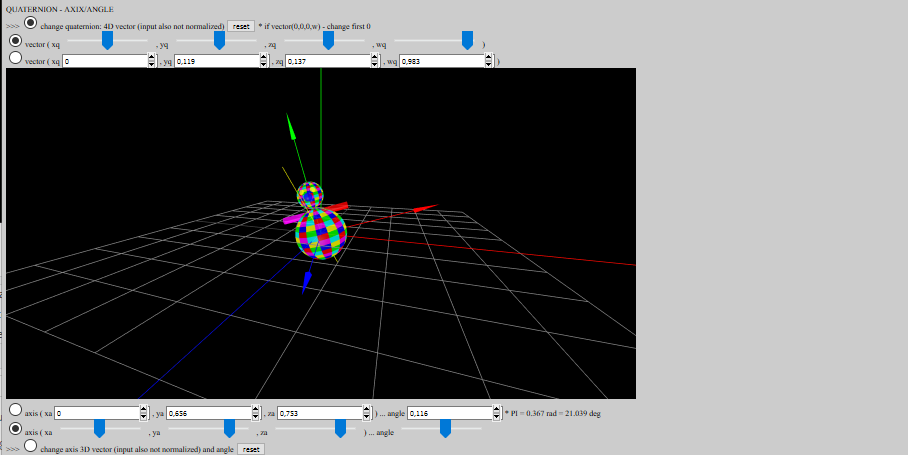Click the angle field stepper arrows
Viewport: 908px width, 455px height.
click(x=497, y=413)
